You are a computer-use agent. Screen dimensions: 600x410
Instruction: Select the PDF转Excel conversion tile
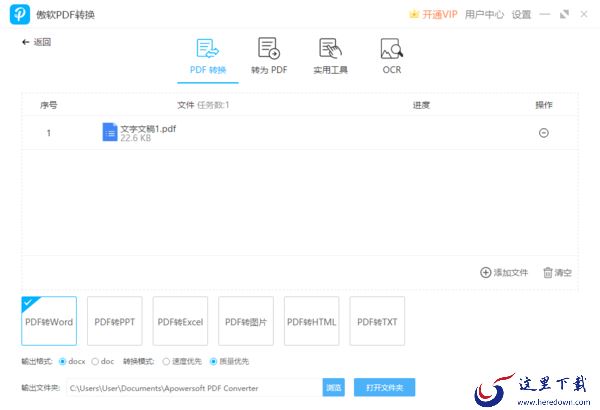180,321
